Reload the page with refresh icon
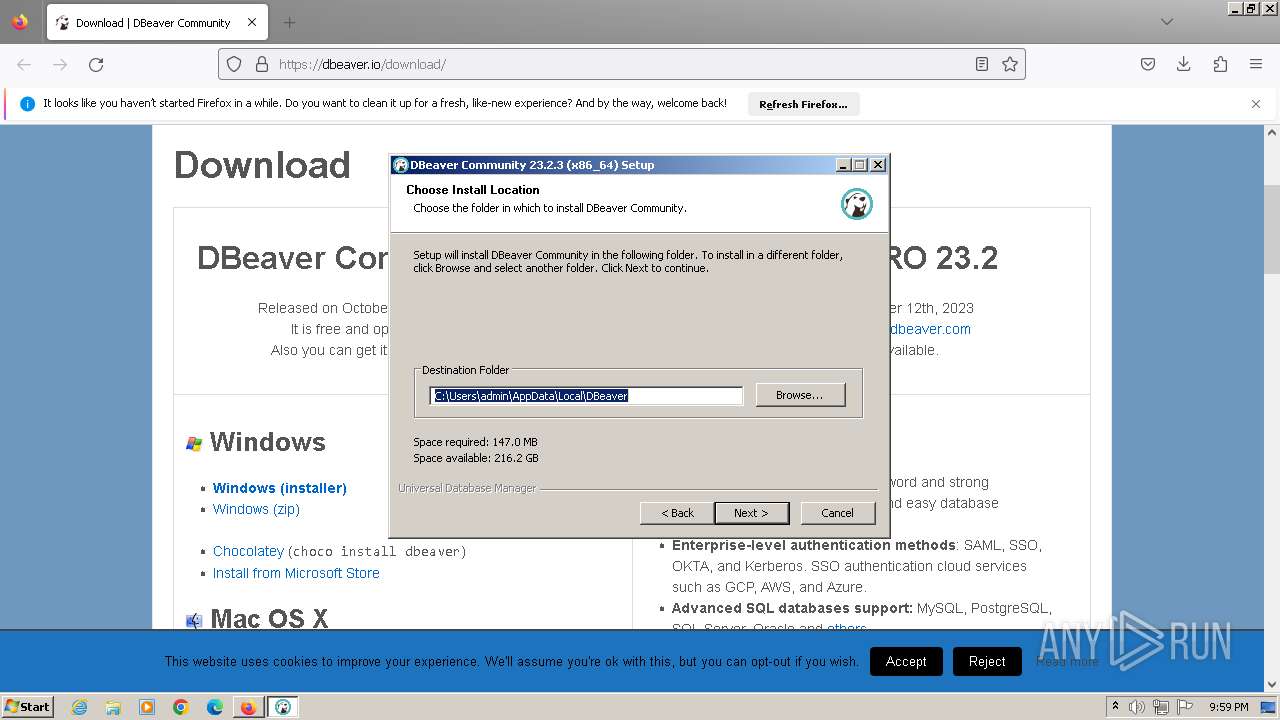The width and height of the screenshot is (1280, 720). pyautogui.click(x=96, y=64)
